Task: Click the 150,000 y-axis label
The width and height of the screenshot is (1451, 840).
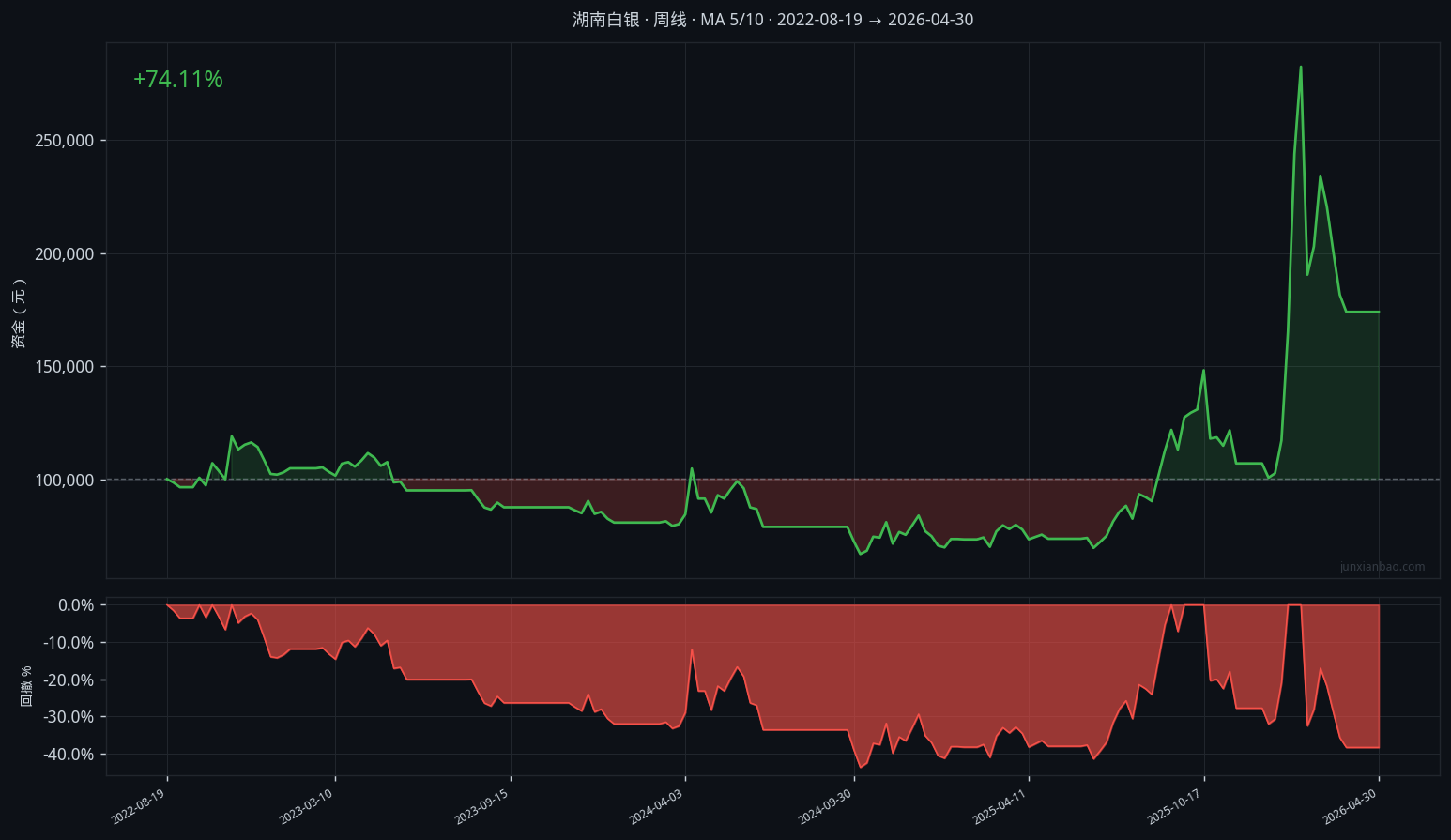Action: click(x=65, y=367)
